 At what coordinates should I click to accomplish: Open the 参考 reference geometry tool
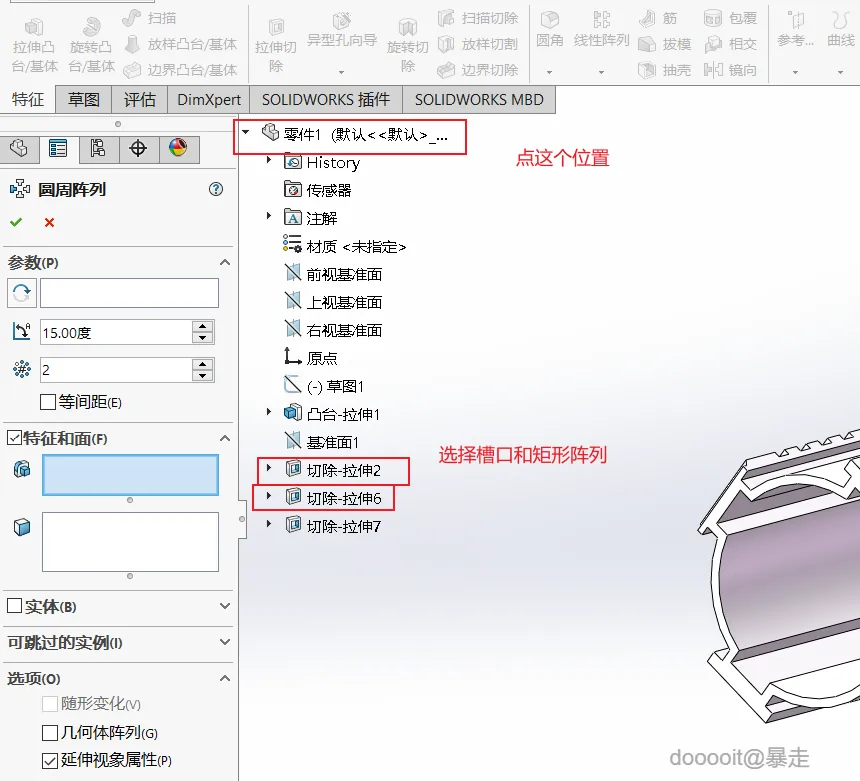coord(795,30)
